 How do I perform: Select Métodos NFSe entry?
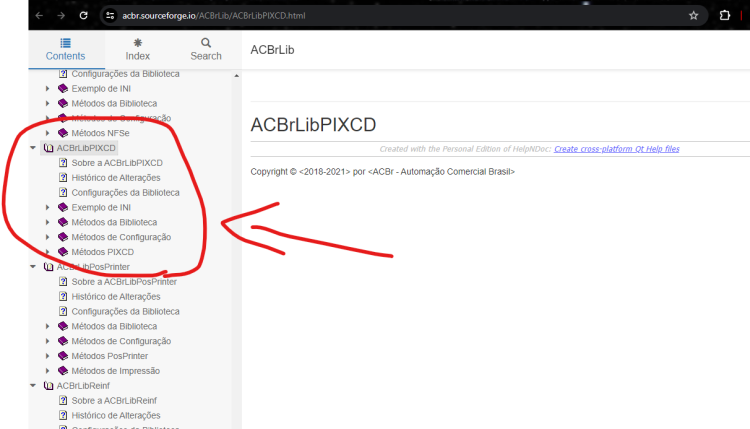(100, 133)
